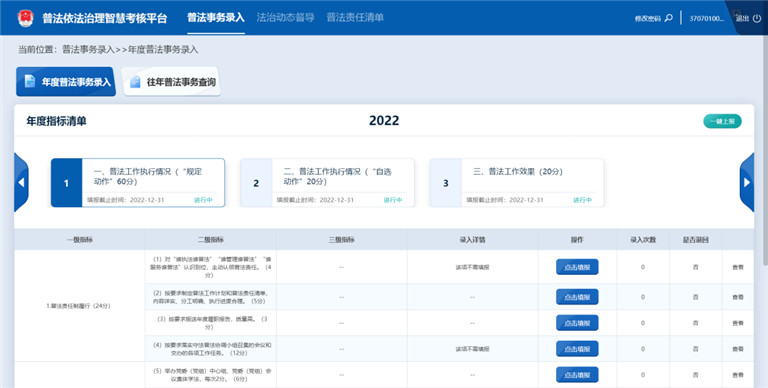
Task: Click 点击填报 for indicator (5) 党委中心组
Action: 577,375
